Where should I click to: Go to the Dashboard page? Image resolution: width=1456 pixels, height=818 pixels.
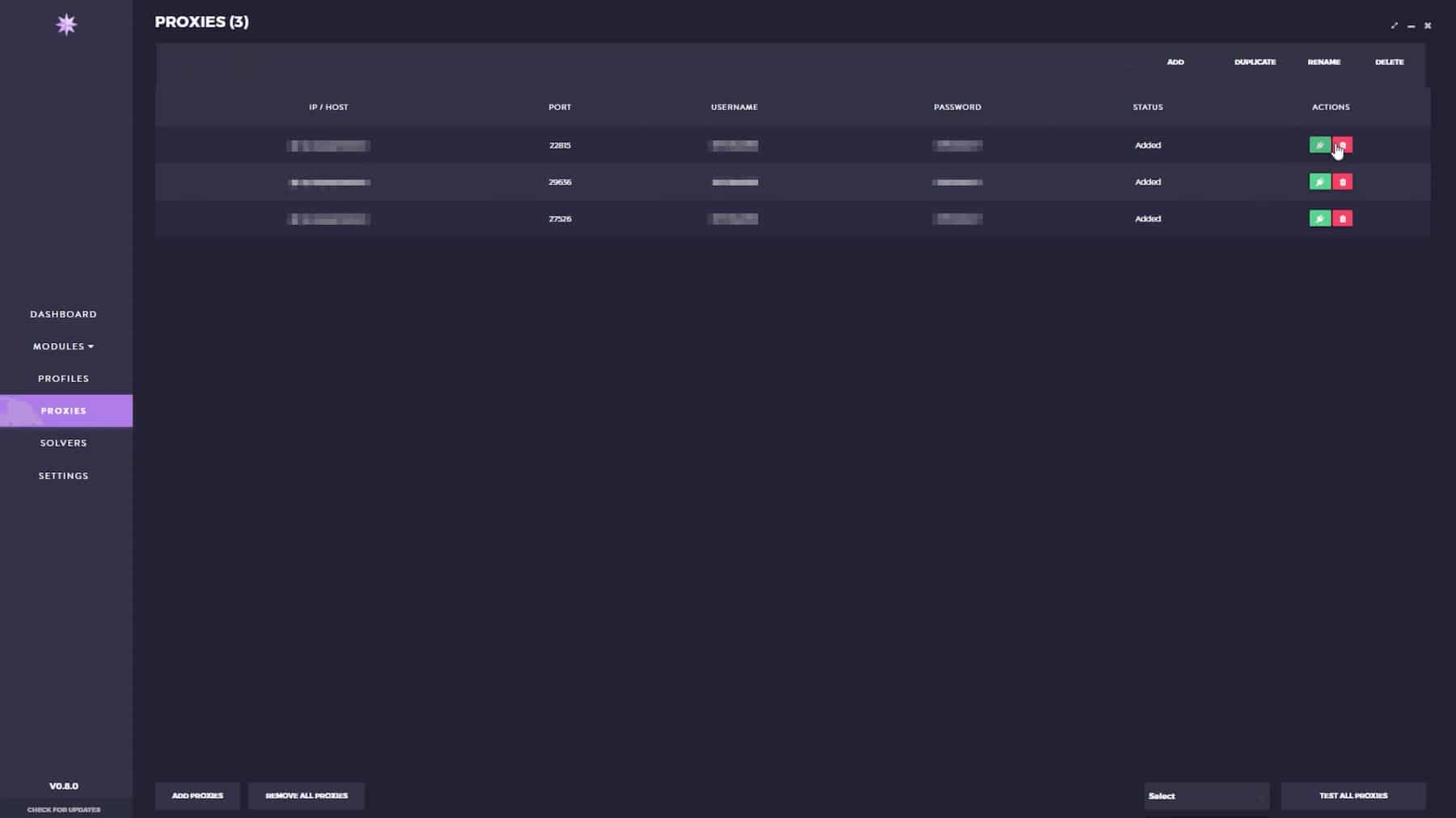click(63, 314)
